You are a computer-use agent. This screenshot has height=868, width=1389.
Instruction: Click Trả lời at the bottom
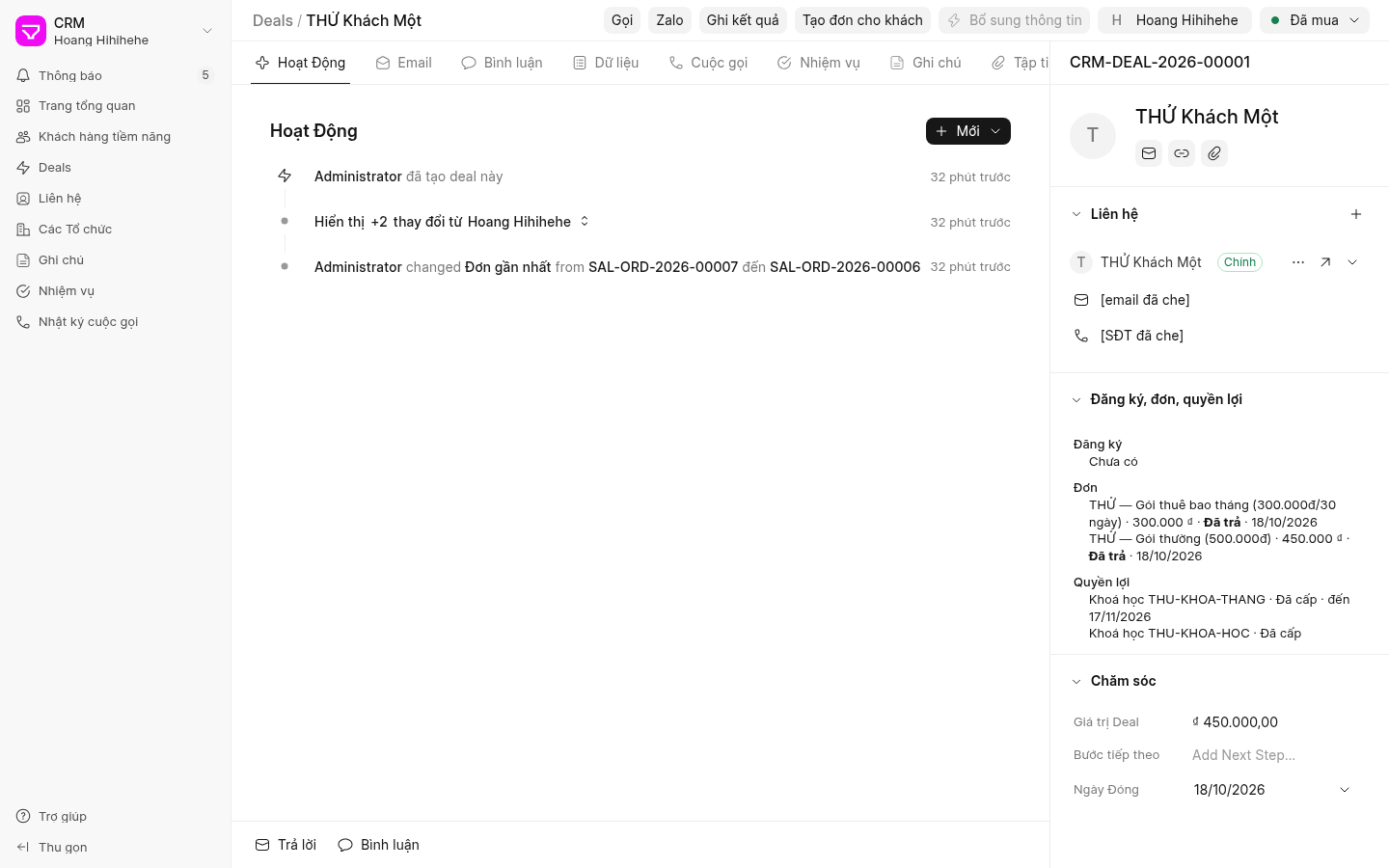(x=286, y=845)
